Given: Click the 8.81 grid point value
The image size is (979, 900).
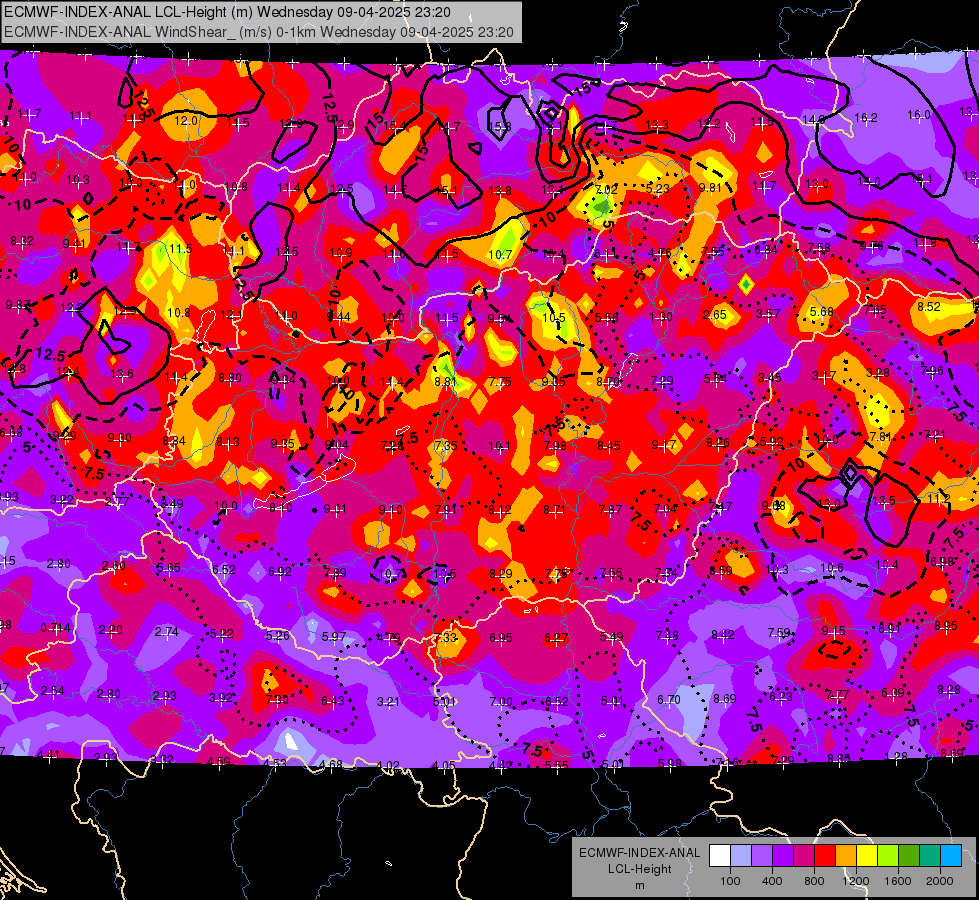Looking at the screenshot, I should 446,381.
